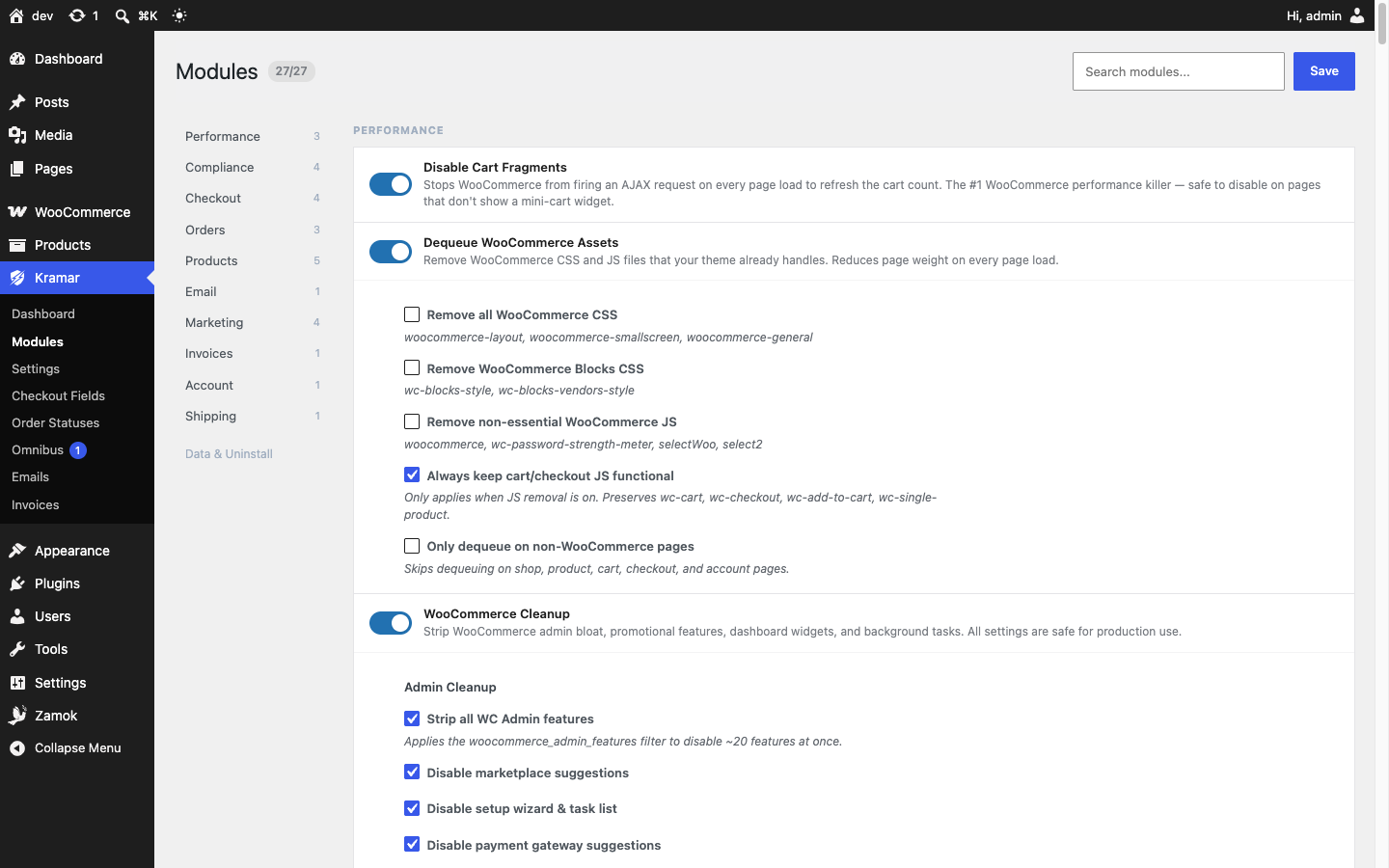
Task: Check Remove WooCommerce Blocks CSS
Action: (x=412, y=367)
